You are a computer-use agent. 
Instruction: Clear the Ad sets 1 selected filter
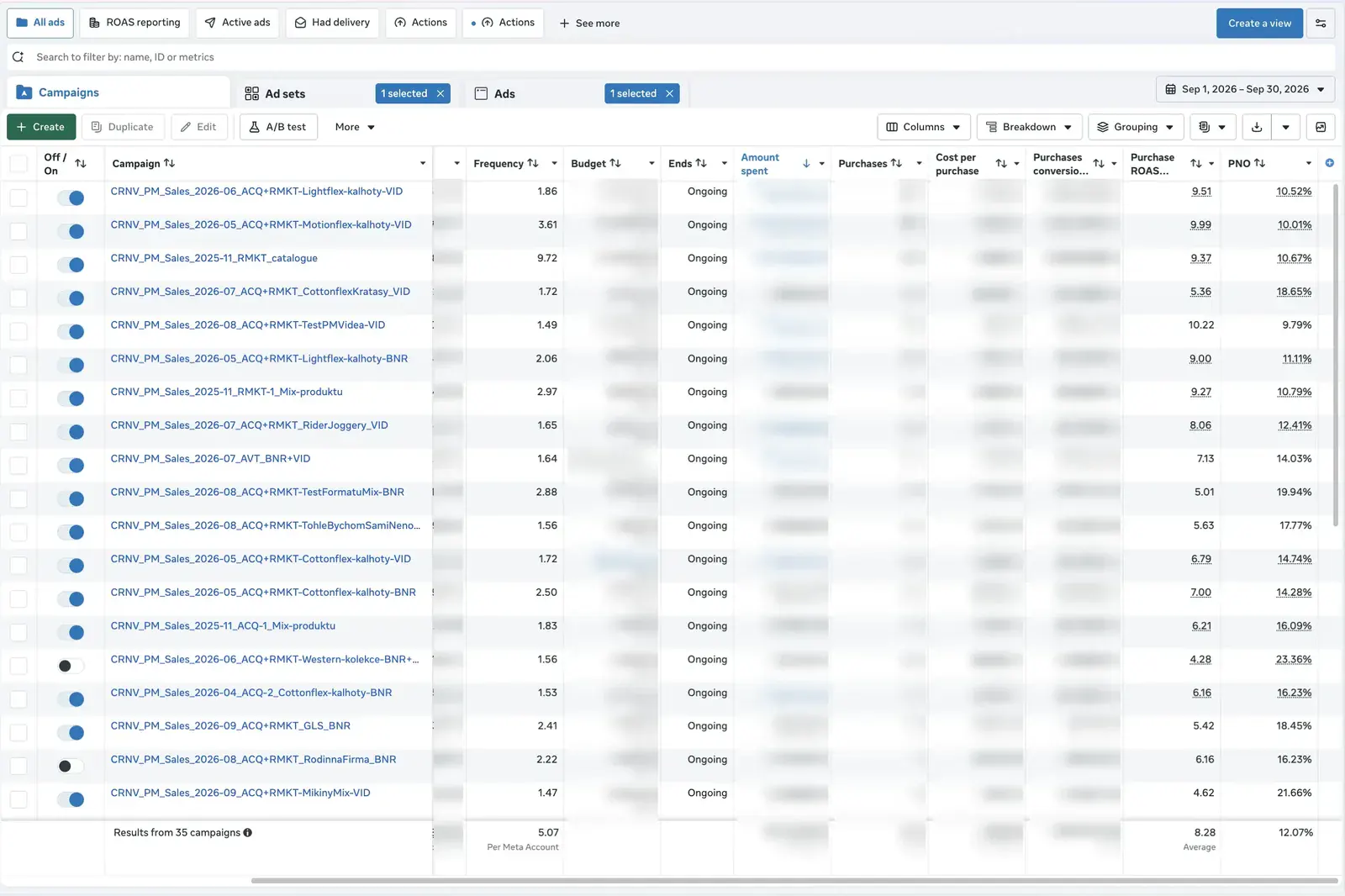click(x=440, y=93)
